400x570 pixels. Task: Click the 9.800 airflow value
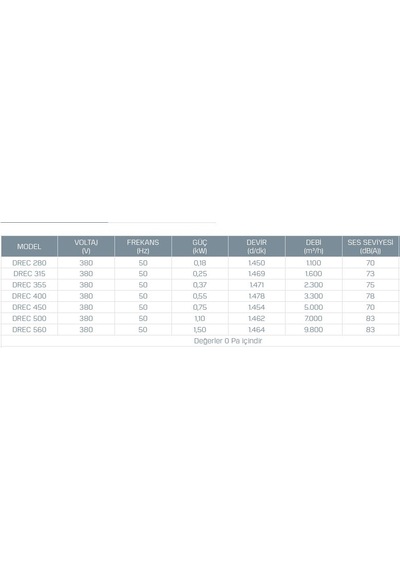313,330
